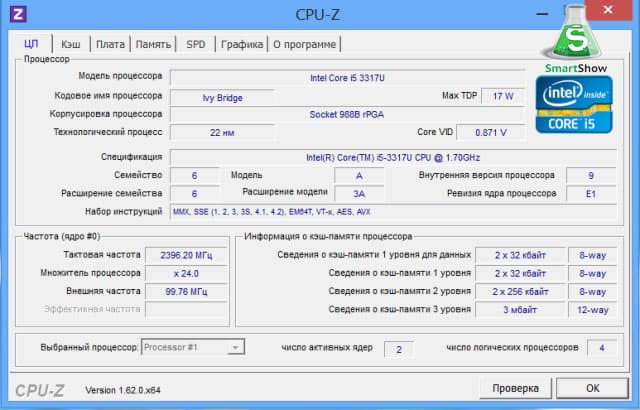This screenshot has width=640, height=410.
Task: Click the 17 W Max TDP value
Action: click(503, 97)
